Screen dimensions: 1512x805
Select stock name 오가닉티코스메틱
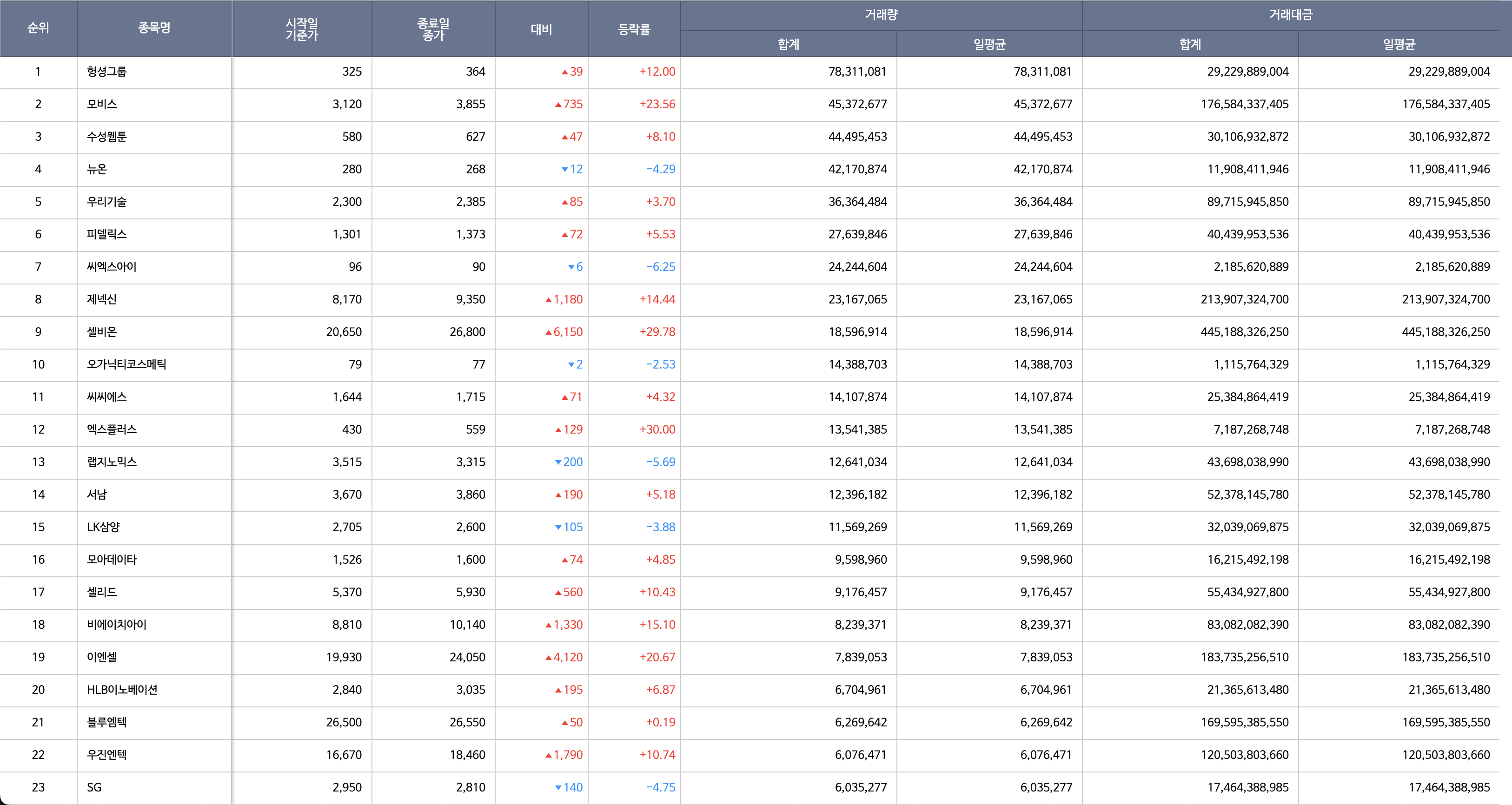point(127,364)
